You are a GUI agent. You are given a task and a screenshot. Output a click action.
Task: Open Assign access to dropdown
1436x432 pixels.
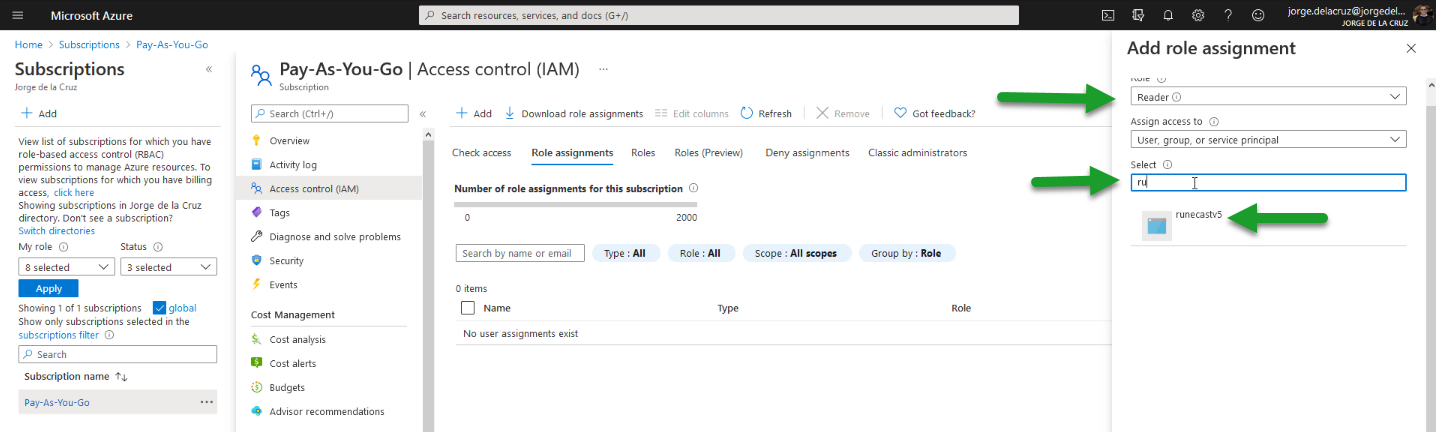coord(1268,140)
